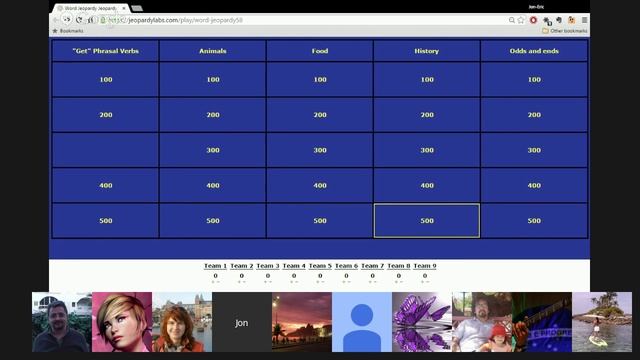The image size is (640, 360).
Task: Select History for 400
Action: point(427,185)
